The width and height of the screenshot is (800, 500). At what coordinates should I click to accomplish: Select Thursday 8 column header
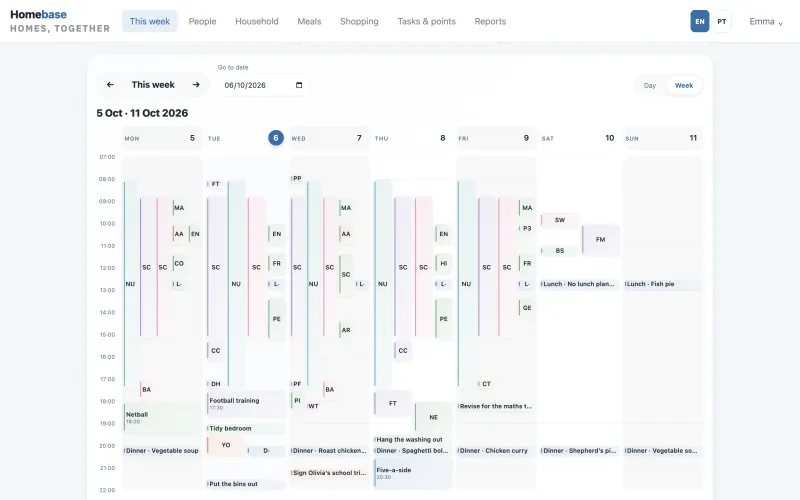(412, 138)
